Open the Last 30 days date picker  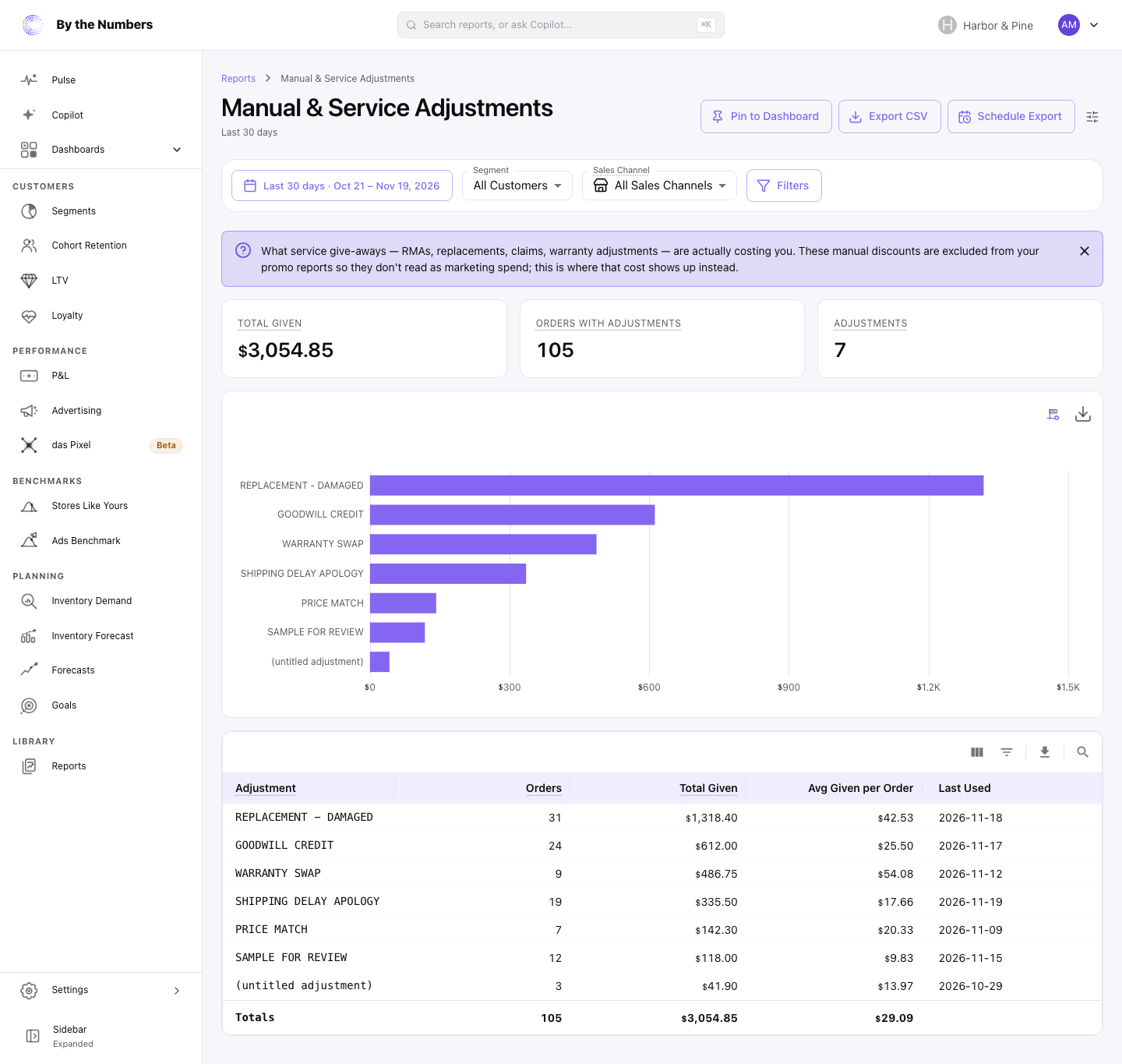pyautogui.click(x=342, y=186)
